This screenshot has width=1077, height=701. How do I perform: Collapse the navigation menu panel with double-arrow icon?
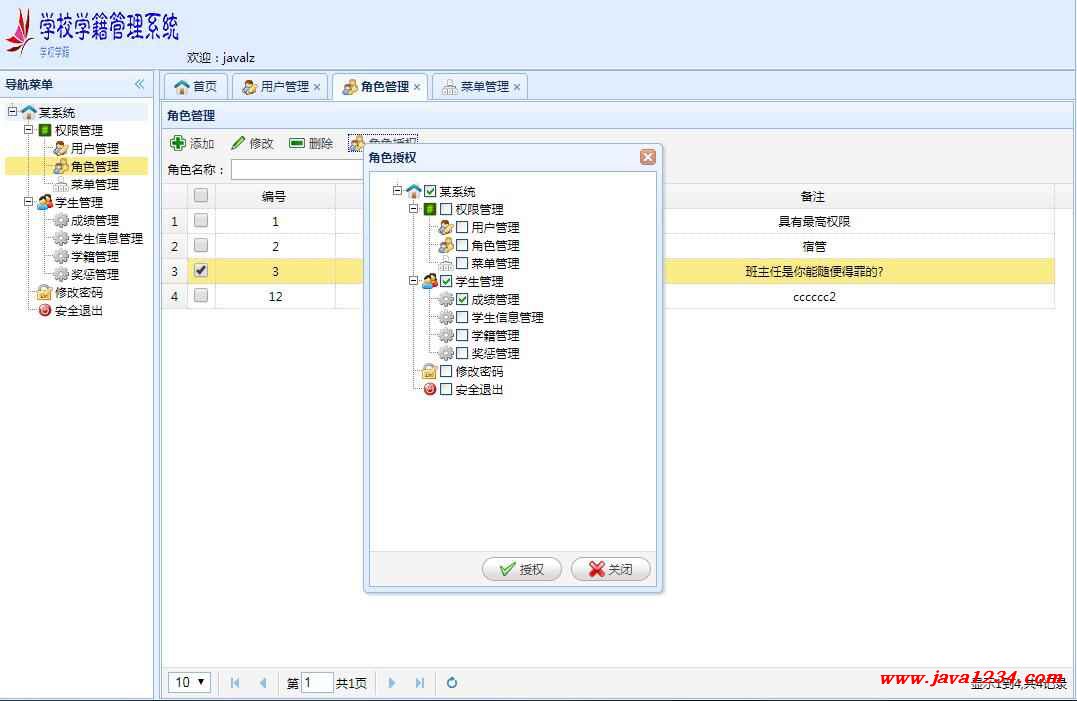coord(140,85)
